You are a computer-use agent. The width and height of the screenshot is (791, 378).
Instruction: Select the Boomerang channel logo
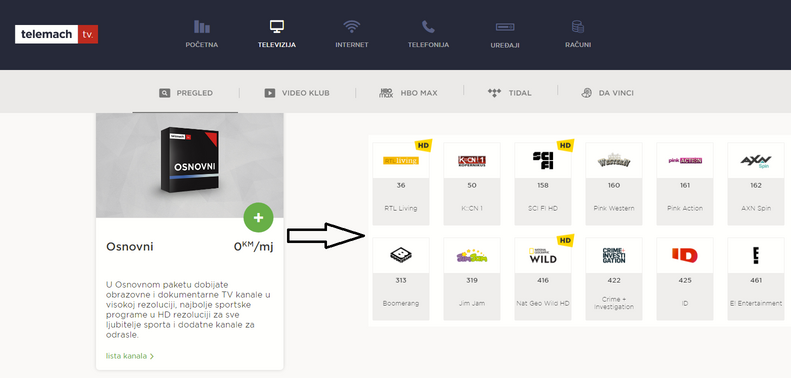pos(401,255)
